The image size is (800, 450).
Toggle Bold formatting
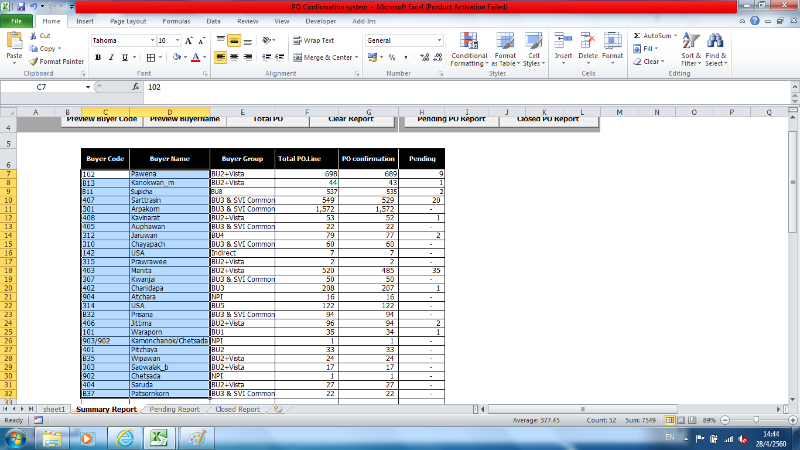(98, 58)
